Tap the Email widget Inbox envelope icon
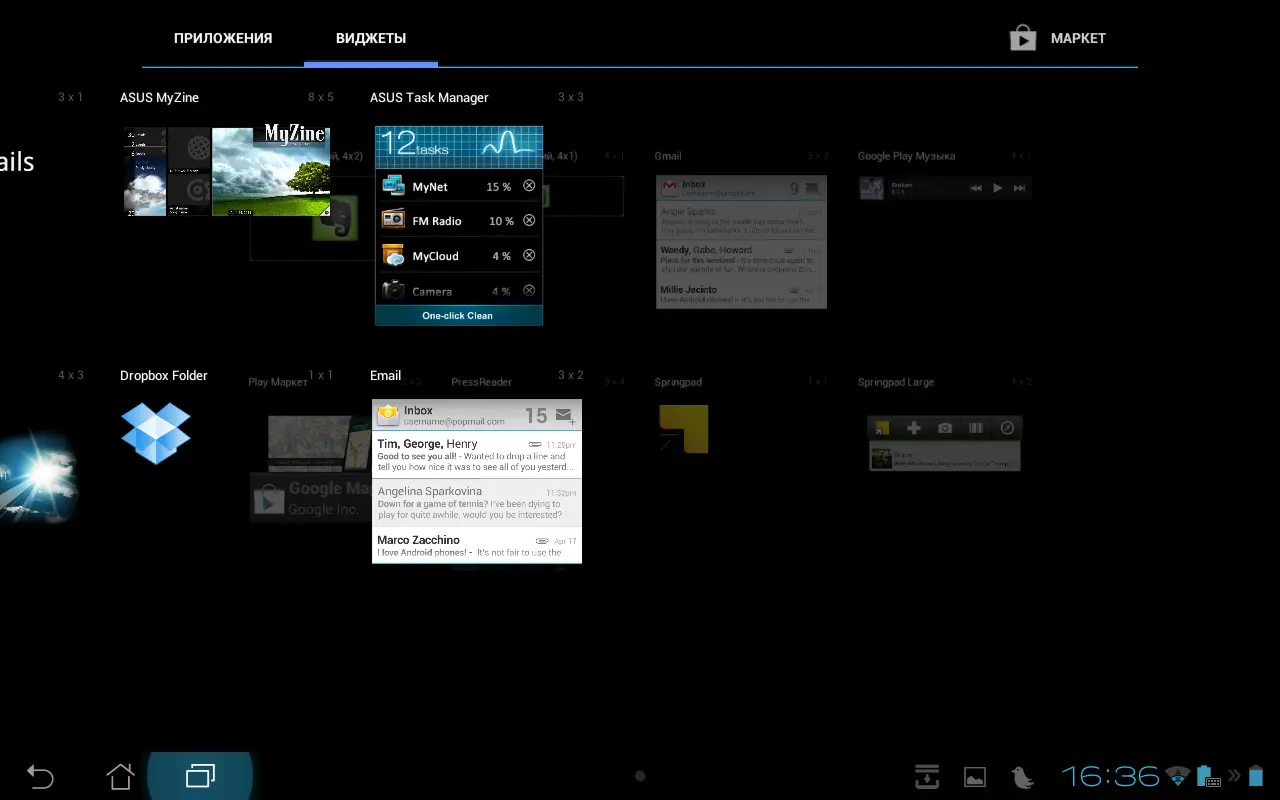1280x800 pixels. pos(388,415)
